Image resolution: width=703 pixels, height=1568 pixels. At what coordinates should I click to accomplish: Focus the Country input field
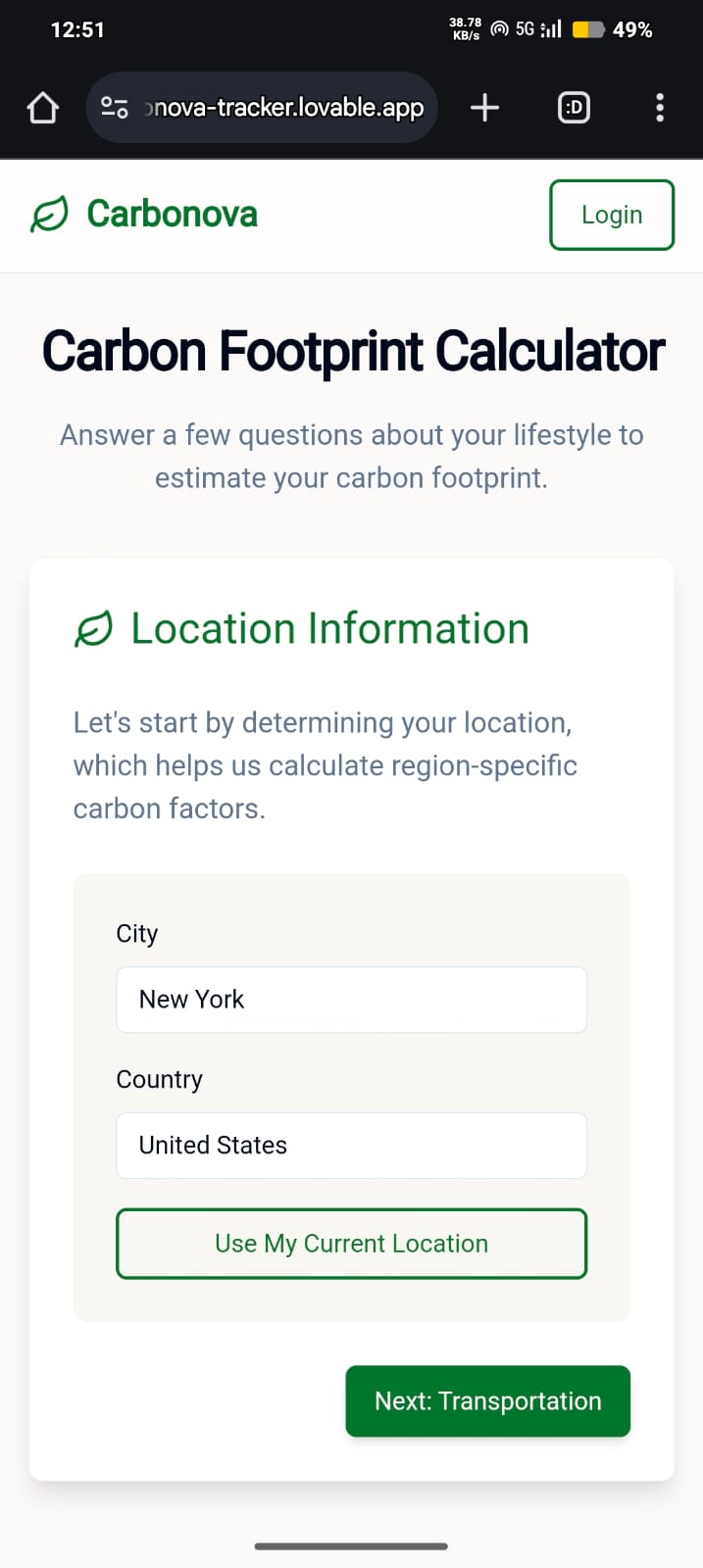coord(352,1146)
